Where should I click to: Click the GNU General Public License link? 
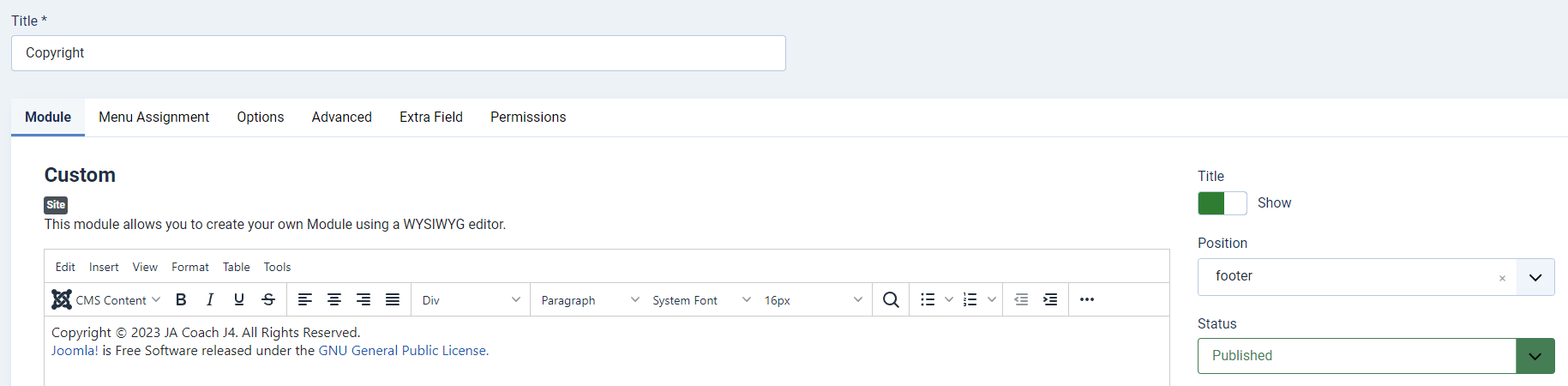coord(402,350)
